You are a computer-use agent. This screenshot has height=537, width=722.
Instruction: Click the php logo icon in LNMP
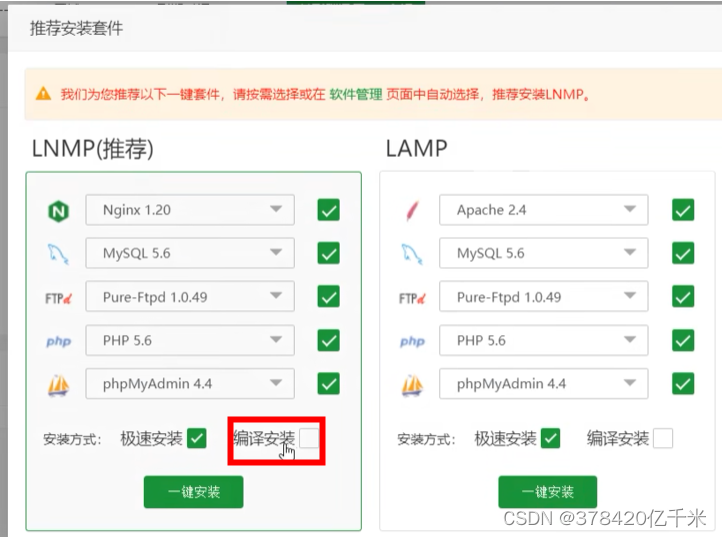coord(58,341)
